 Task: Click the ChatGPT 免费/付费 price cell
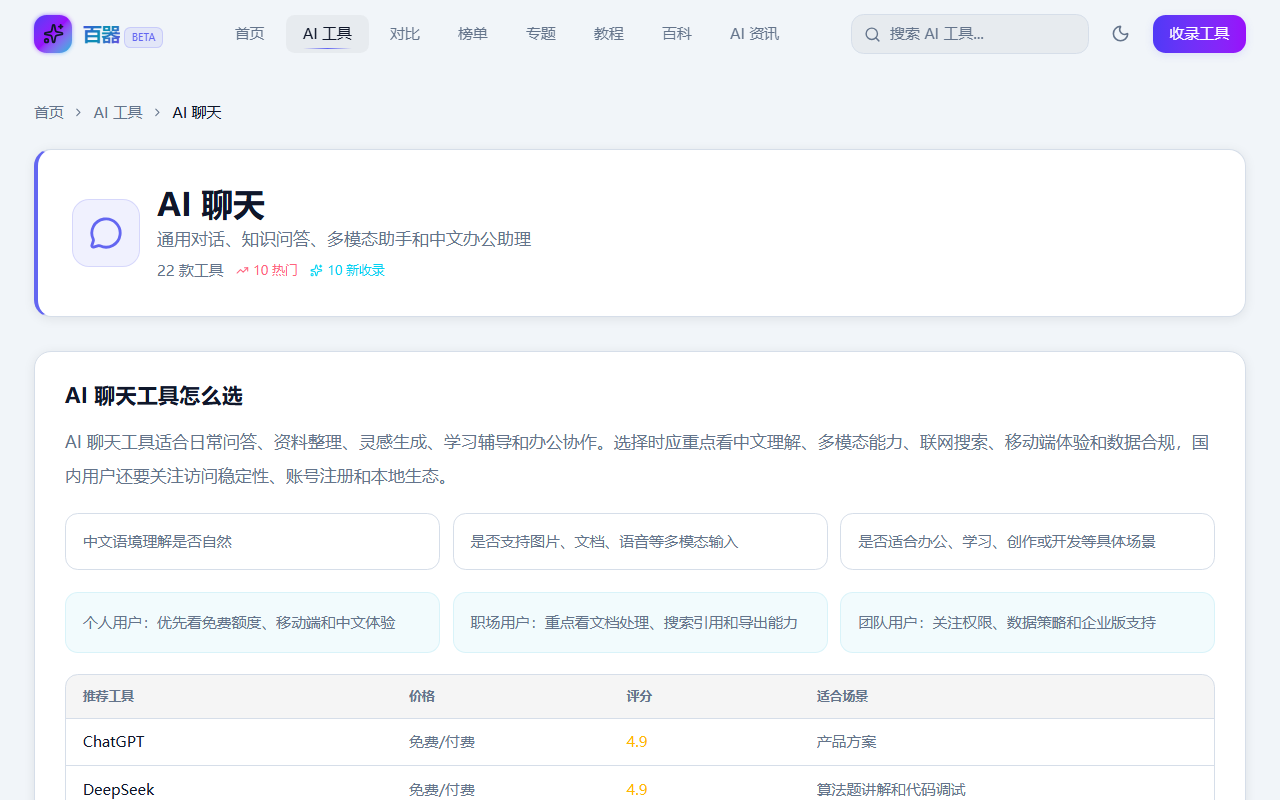tap(442, 742)
